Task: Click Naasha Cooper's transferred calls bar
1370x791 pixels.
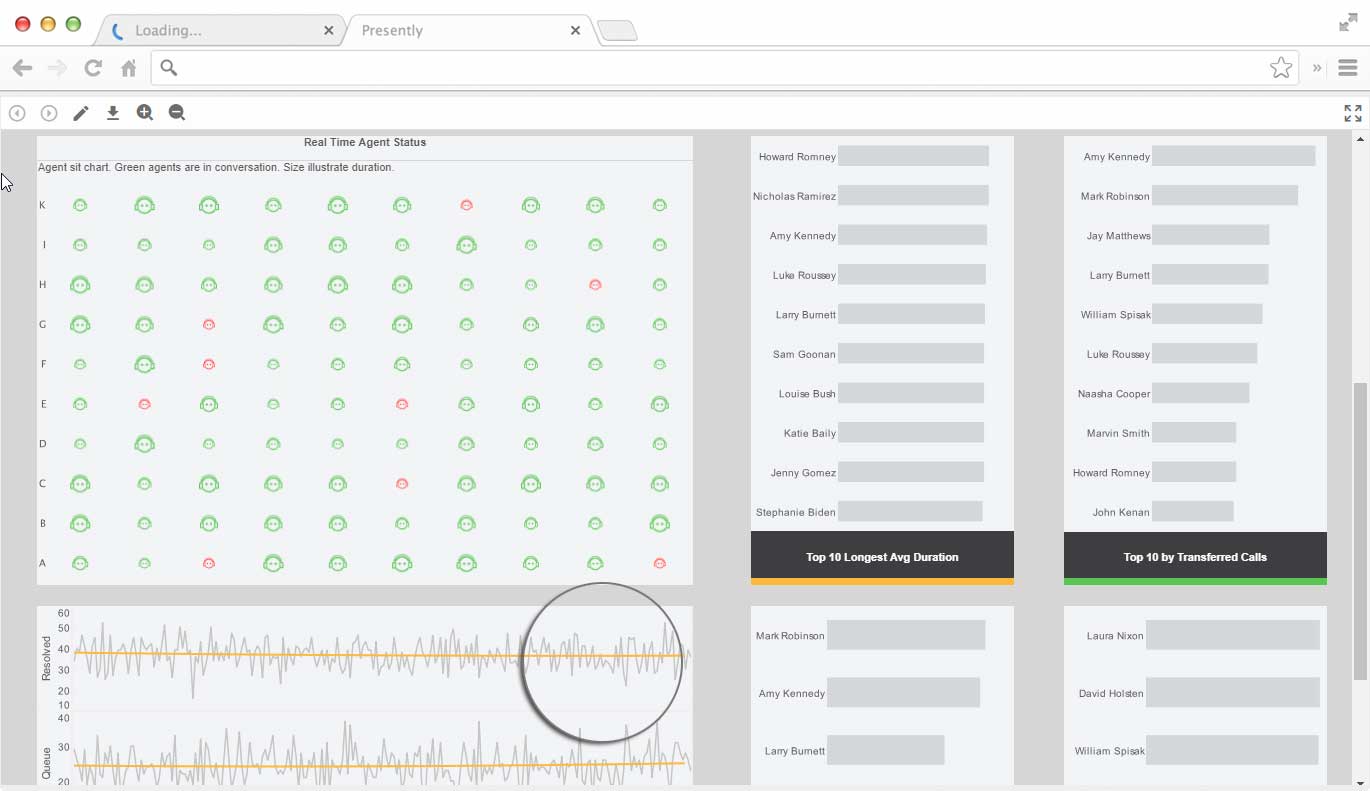Action: point(1201,393)
